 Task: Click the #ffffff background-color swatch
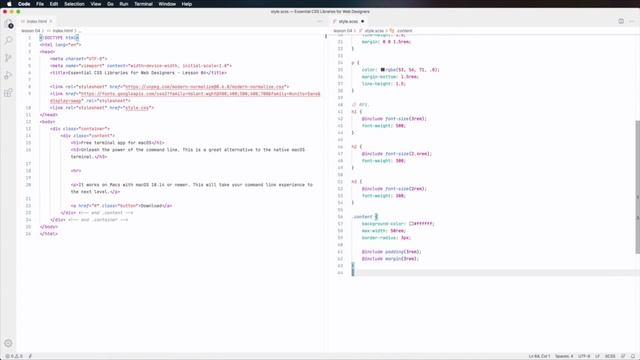pyautogui.click(x=411, y=224)
